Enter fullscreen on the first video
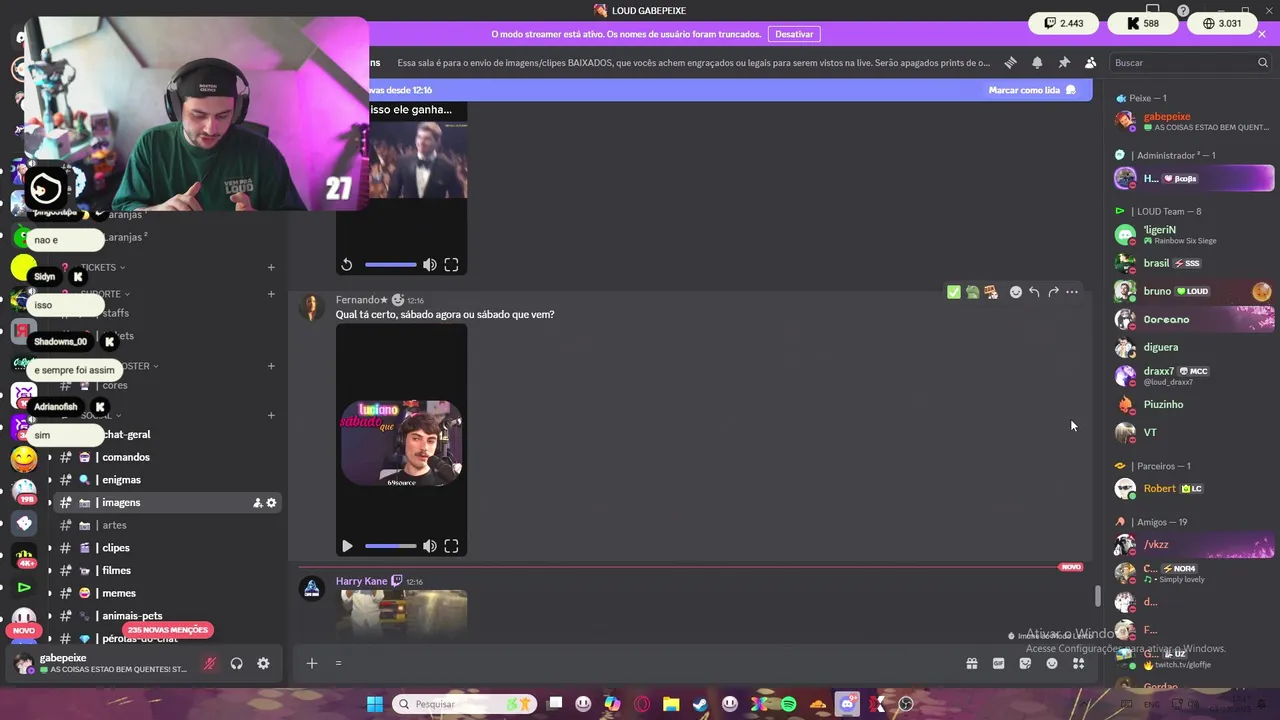Viewport: 1280px width, 720px height. [x=452, y=265]
